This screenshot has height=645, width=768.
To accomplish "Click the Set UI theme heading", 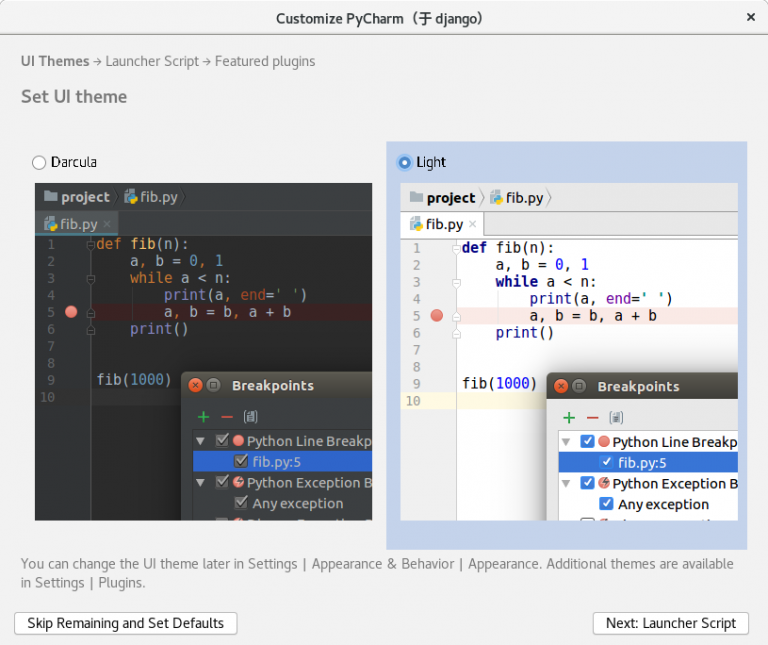I will (74, 96).
